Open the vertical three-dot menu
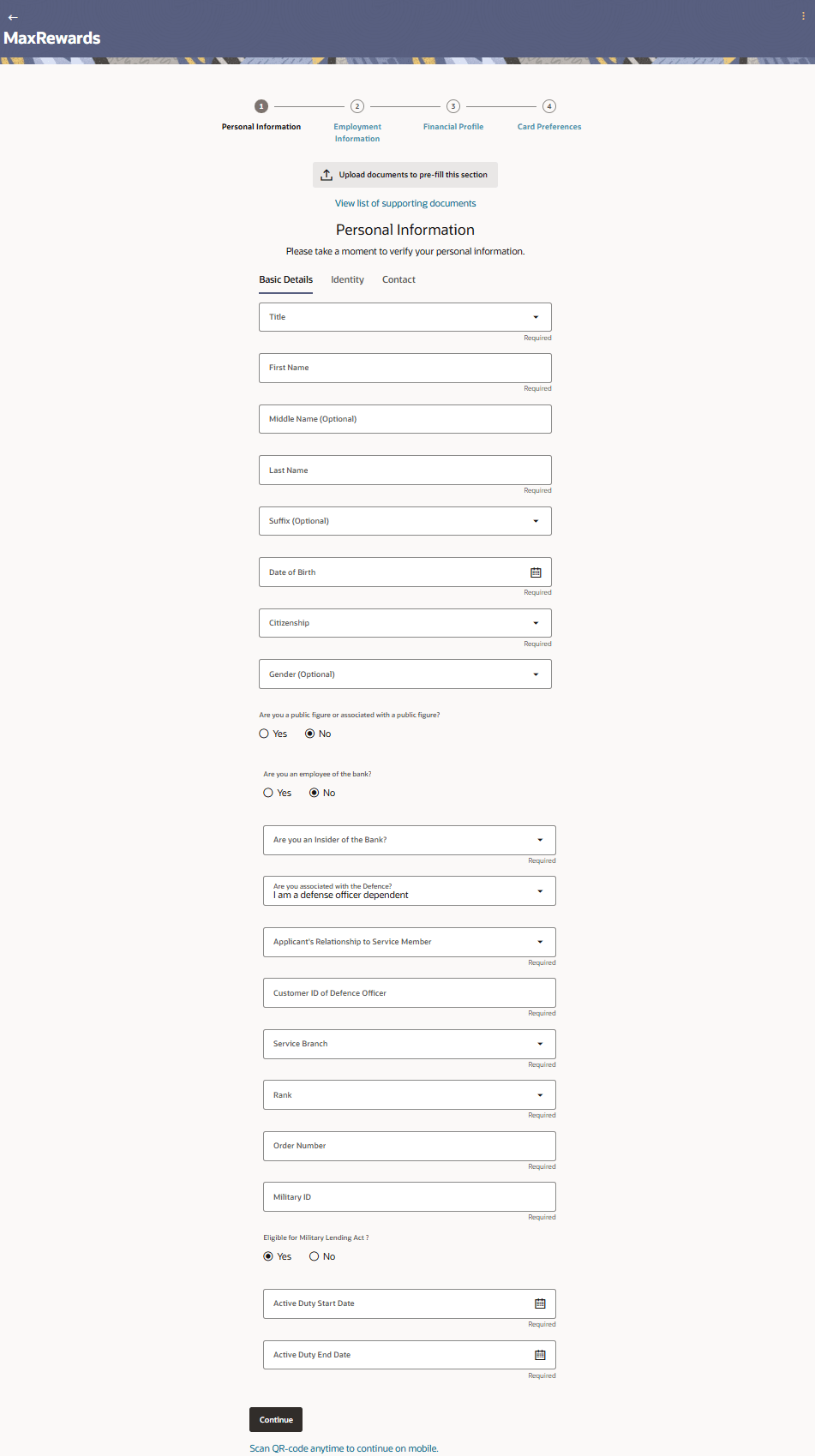The width and height of the screenshot is (815, 1456). (803, 16)
